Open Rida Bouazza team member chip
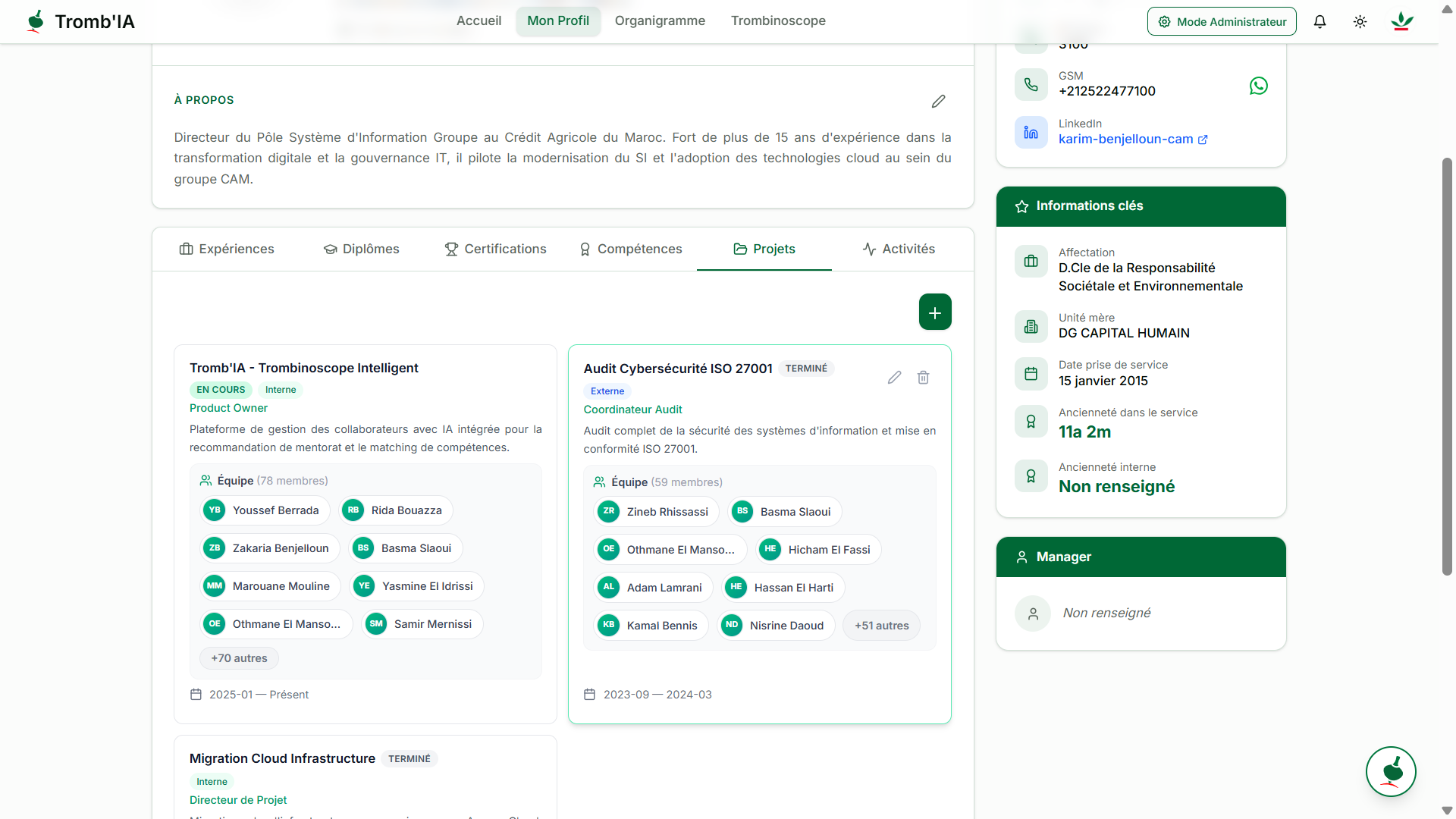This screenshot has width=1456, height=819. click(x=395, y=510)
